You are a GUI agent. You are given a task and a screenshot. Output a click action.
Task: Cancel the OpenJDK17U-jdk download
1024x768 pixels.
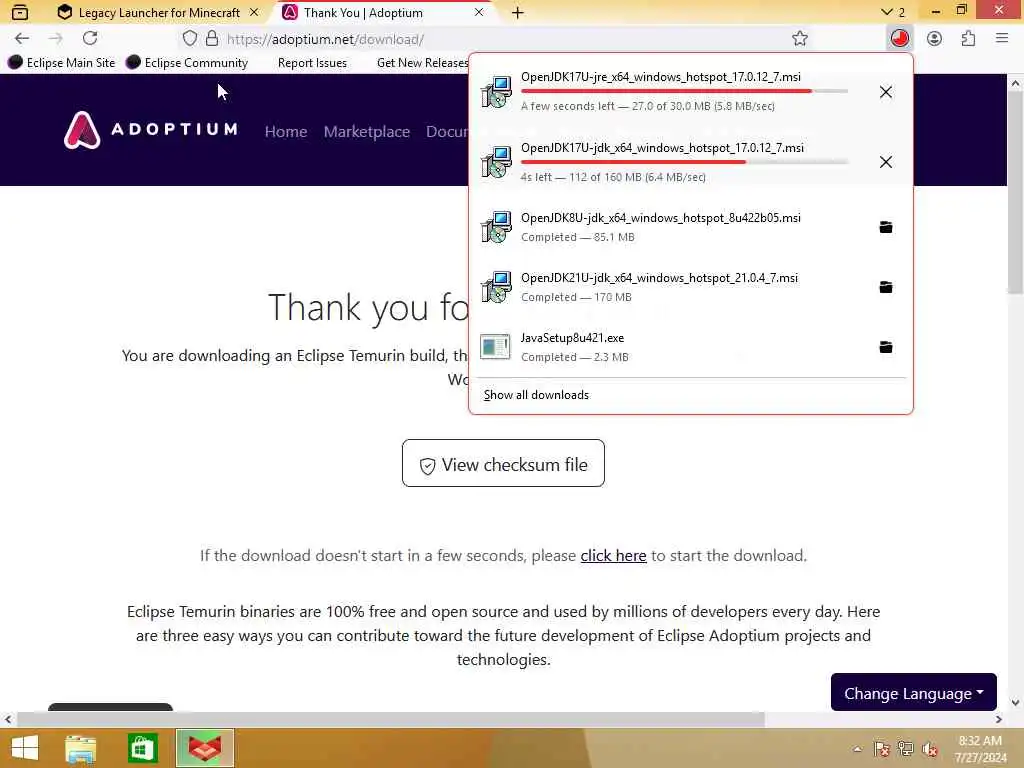[x=886, y=162]
